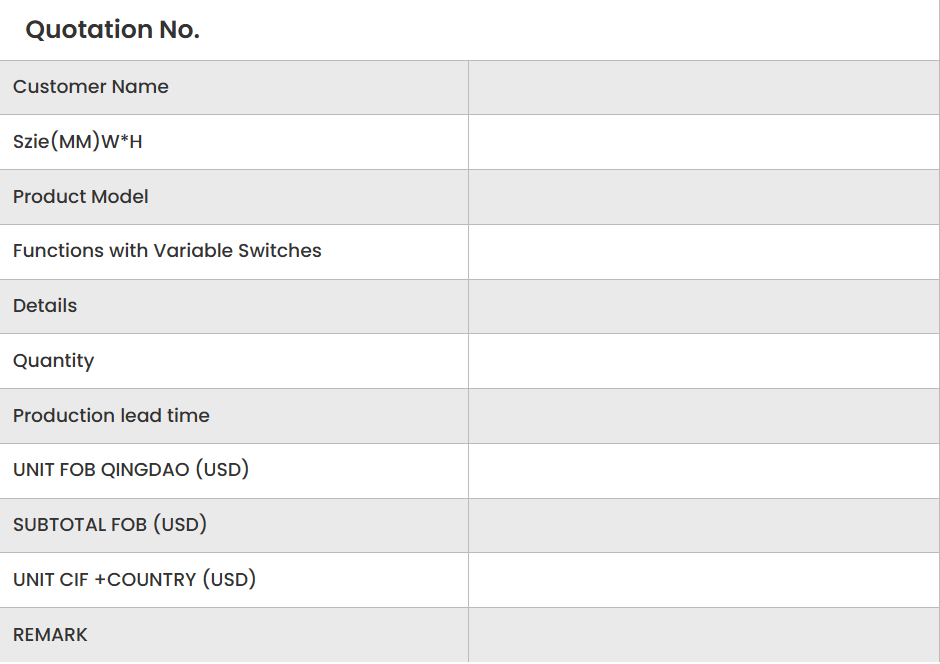Select the Production lead time value cell
Viewport: 940px width, 664px height.
[x=703, y=416]
